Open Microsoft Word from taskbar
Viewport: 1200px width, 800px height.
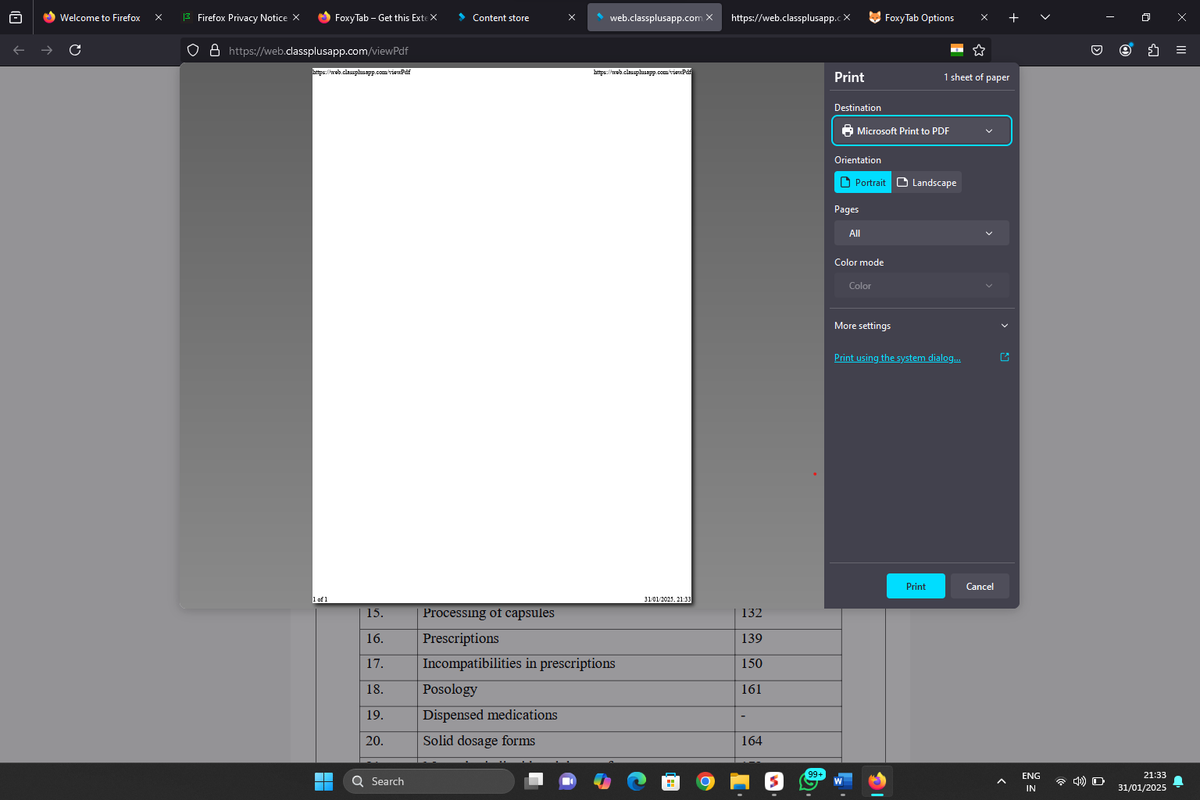click(842, 781)
